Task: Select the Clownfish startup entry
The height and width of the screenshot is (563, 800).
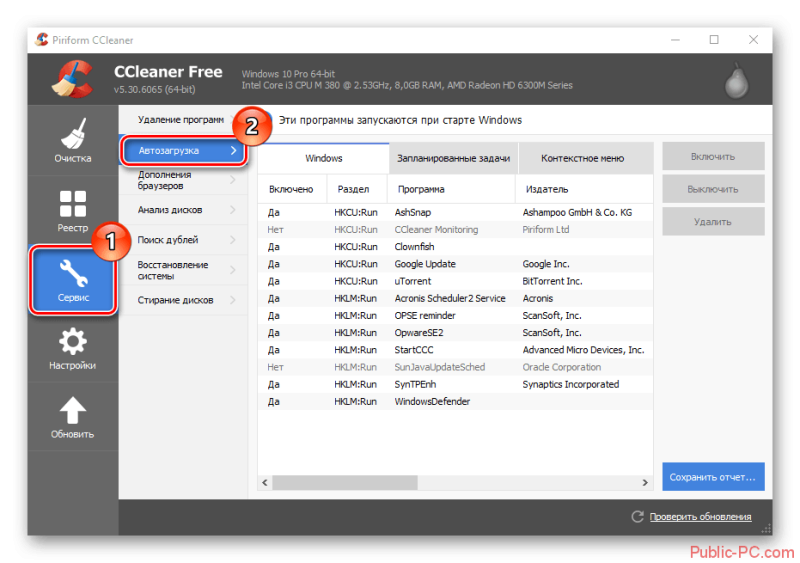Action: [x=456, y=247]
